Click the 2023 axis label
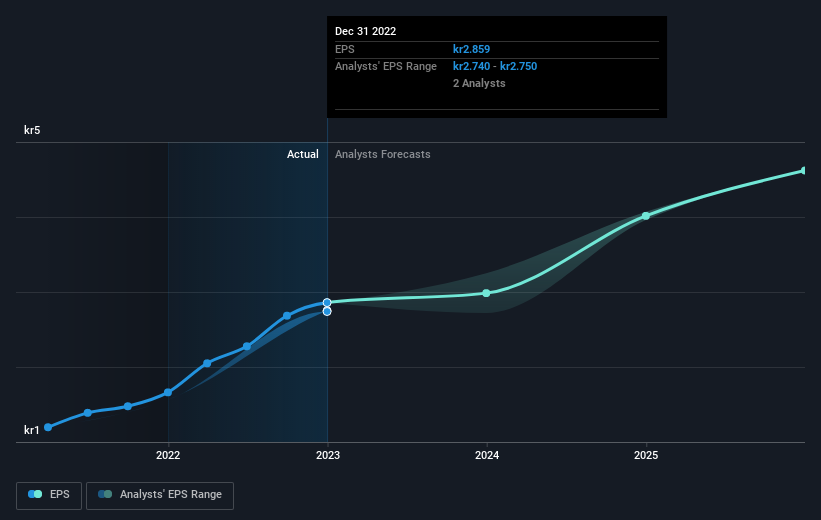Screen dimensions: 821x520 (x=328, y=456)
